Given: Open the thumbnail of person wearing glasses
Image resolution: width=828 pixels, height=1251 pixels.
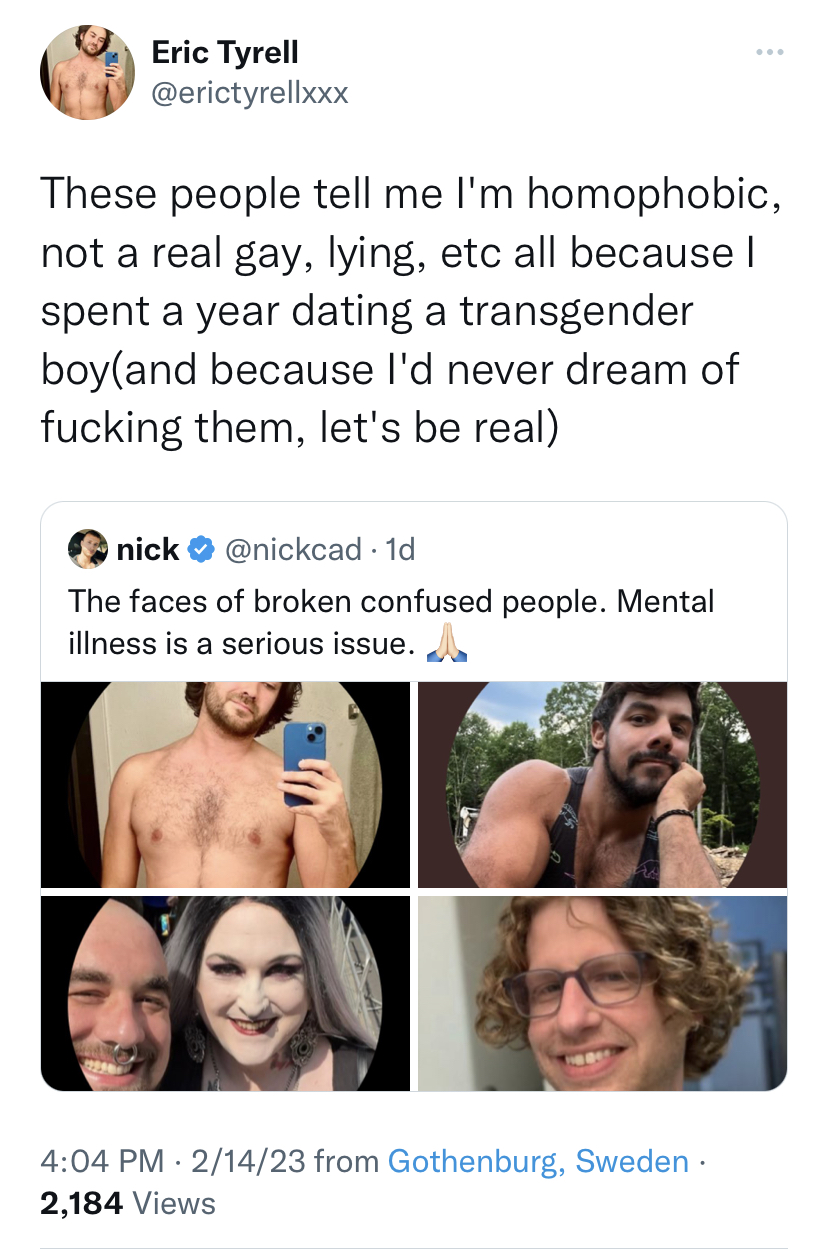Looking at the screenshot, I should 602,993.
